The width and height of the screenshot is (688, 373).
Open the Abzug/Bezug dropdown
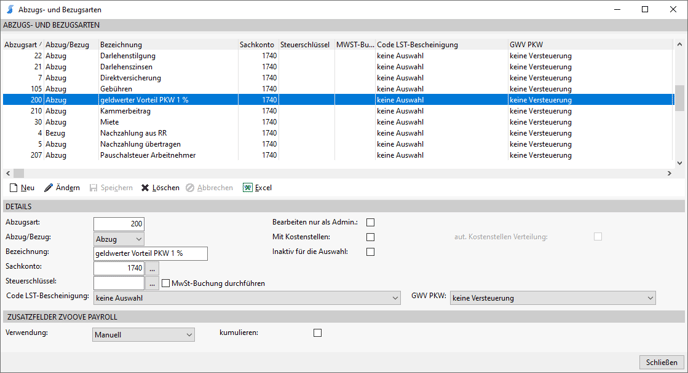point(118,239)
